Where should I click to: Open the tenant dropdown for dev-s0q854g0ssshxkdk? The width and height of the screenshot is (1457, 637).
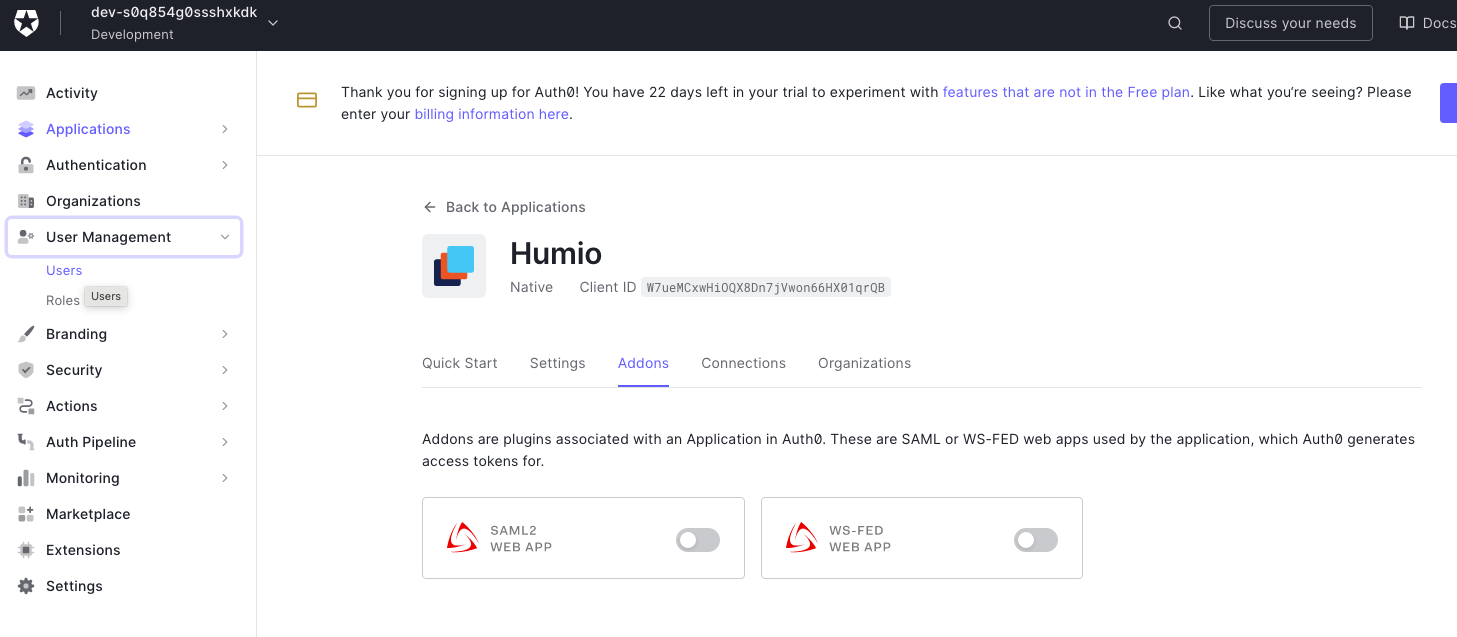271,22
